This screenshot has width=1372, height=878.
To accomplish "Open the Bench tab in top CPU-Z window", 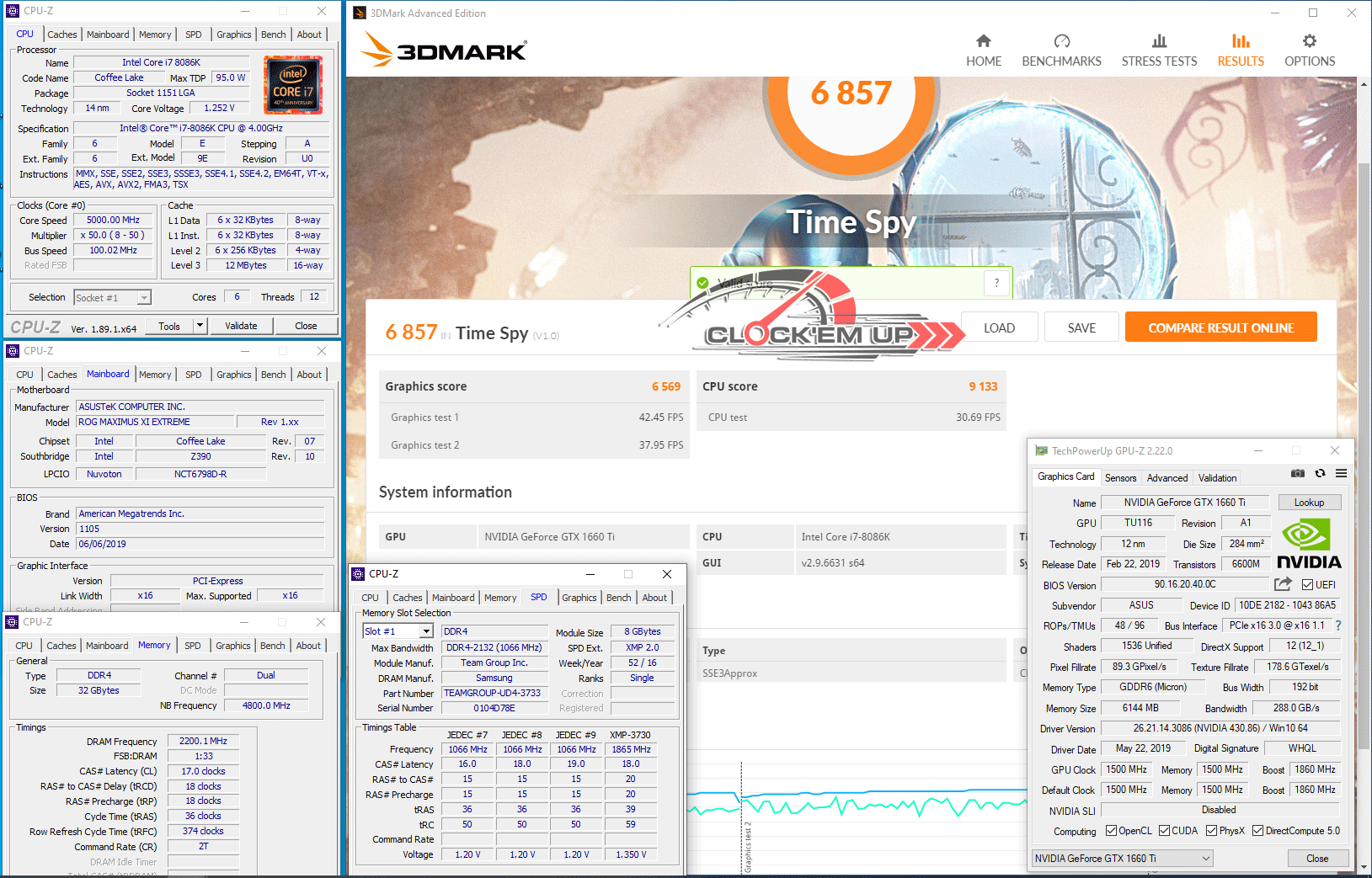I will pos(273,35).
